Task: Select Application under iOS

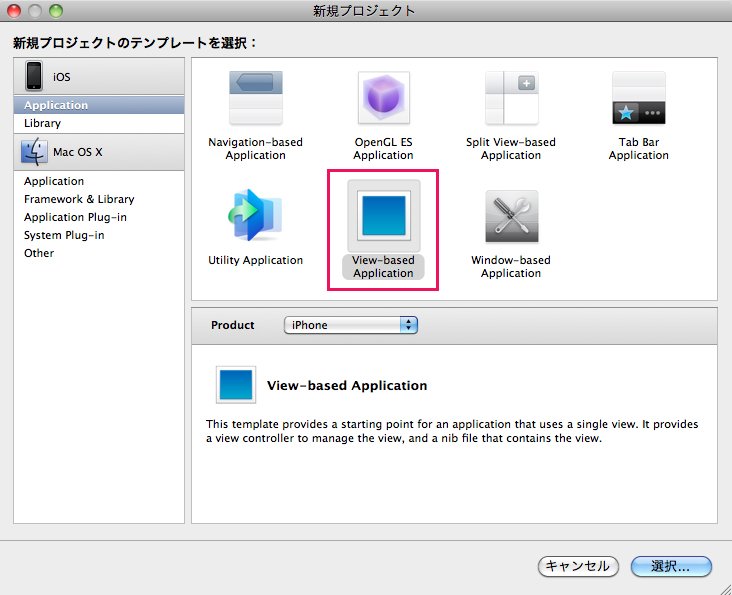Action: click(x=99, y=105)
